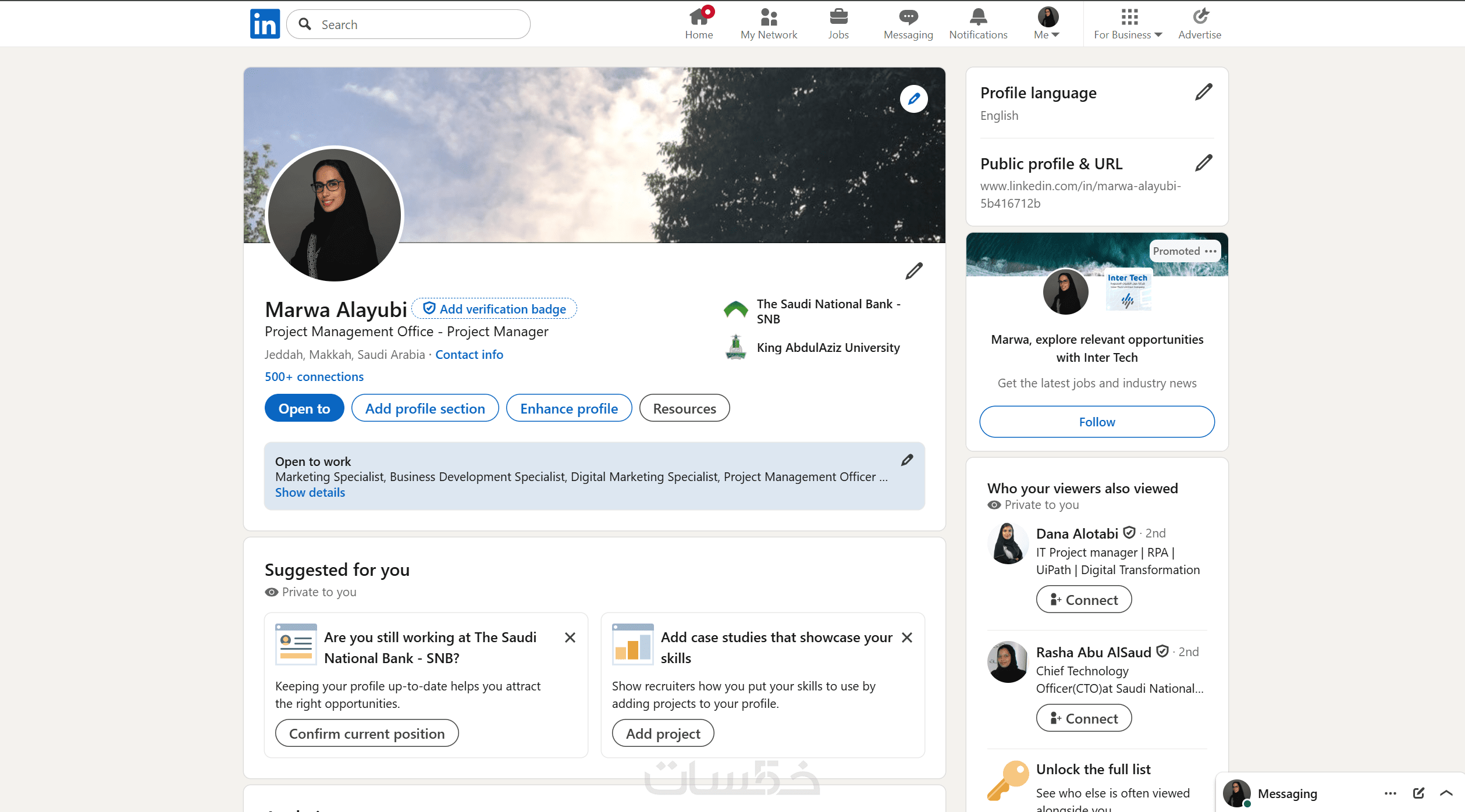Open The Saudi National Bank - SNB company
Image resolution: width=1465 pixels, height=812 pixels.
tap(812, 311)
